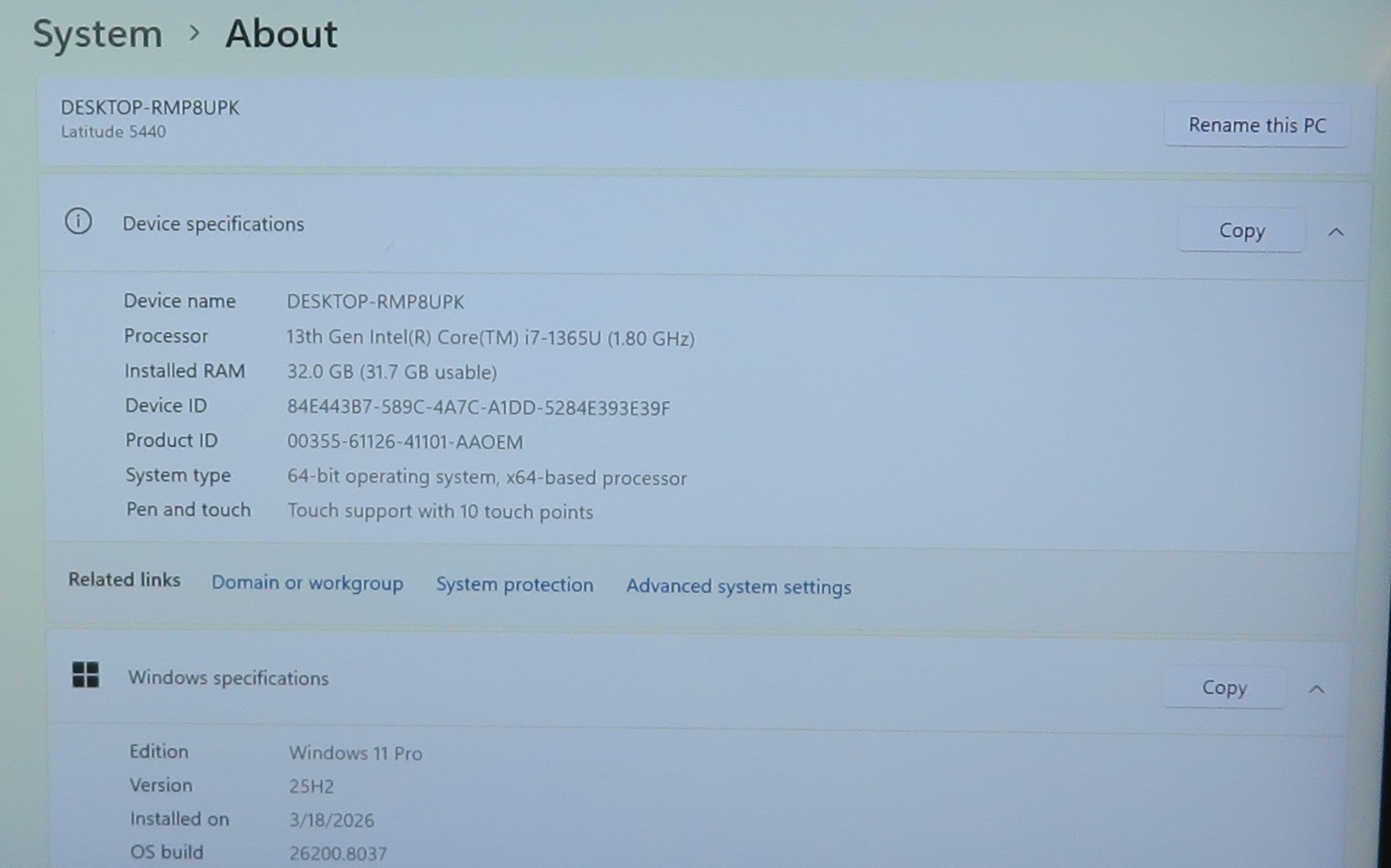Copy the device specifications
This screenshot has height=868, width=1391.
click(x=1241, y=230)
